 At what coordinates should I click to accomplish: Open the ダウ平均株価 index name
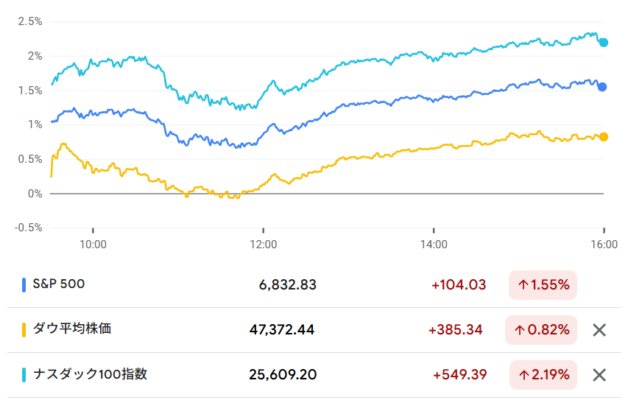(x=74, y=330)
